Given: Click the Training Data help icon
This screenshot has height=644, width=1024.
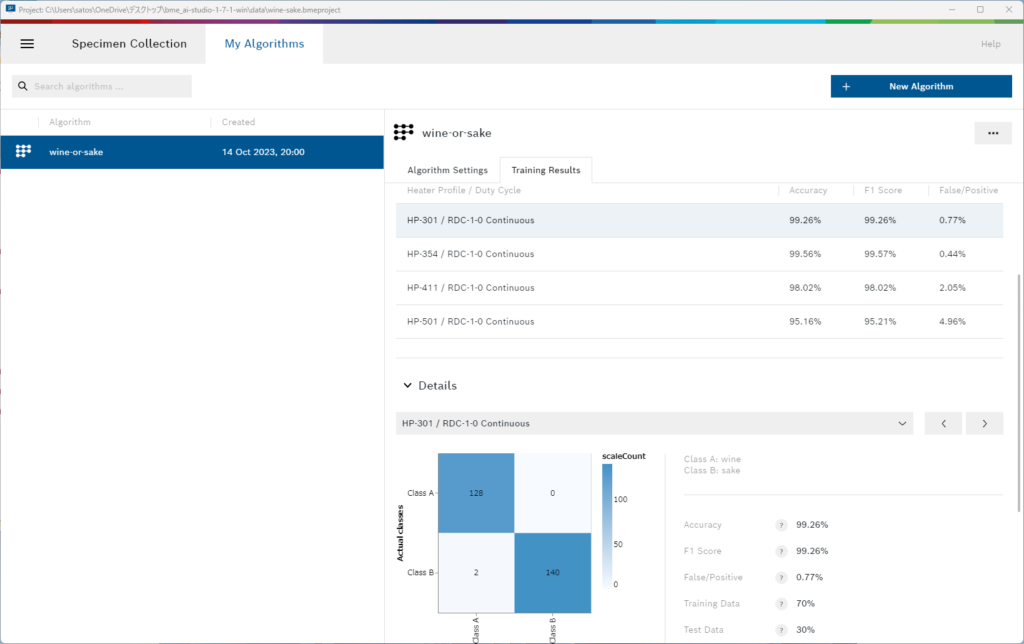Looking at the screenshot, I should coord(781,604).
